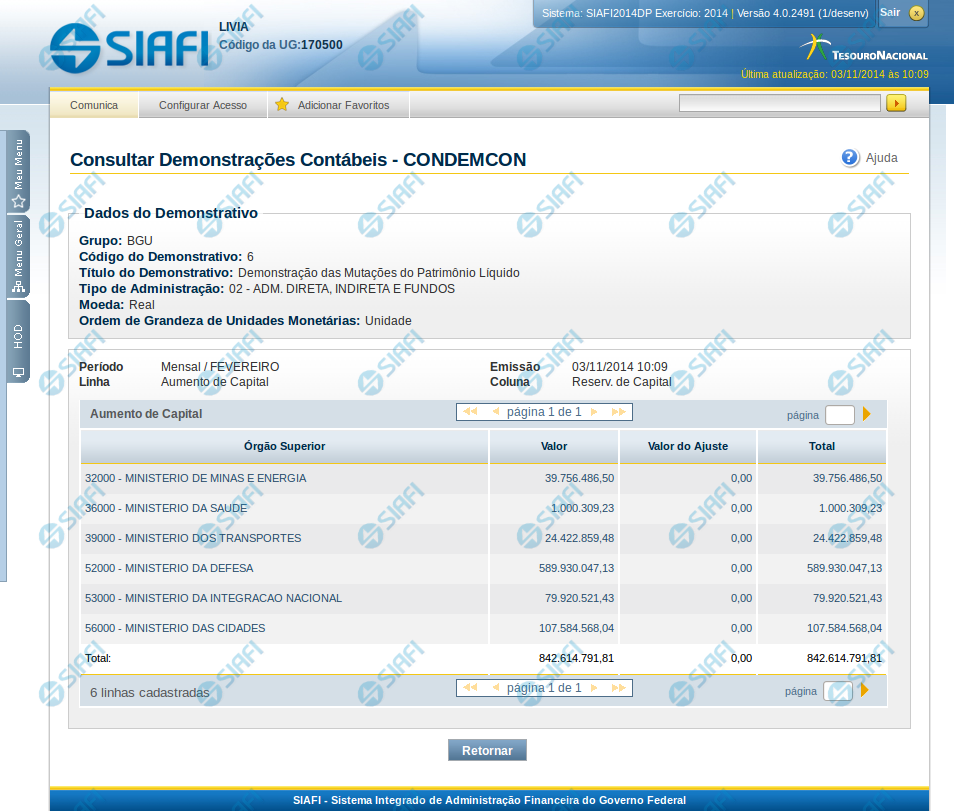Open the Configurar Acesso menu item
The height and width of the screenshot is (811, 954).
(x=203, y=105)
